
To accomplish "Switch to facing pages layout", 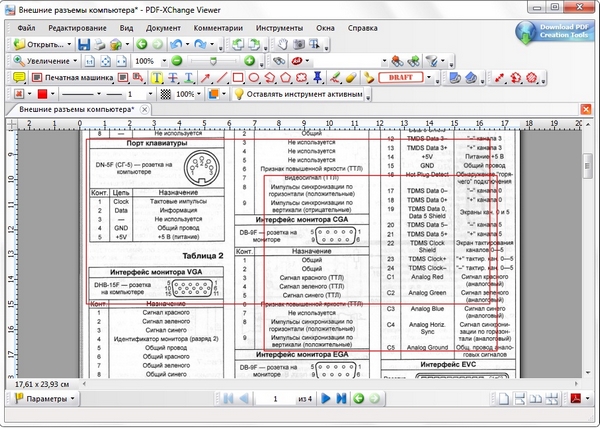I will tap(535, 399).
